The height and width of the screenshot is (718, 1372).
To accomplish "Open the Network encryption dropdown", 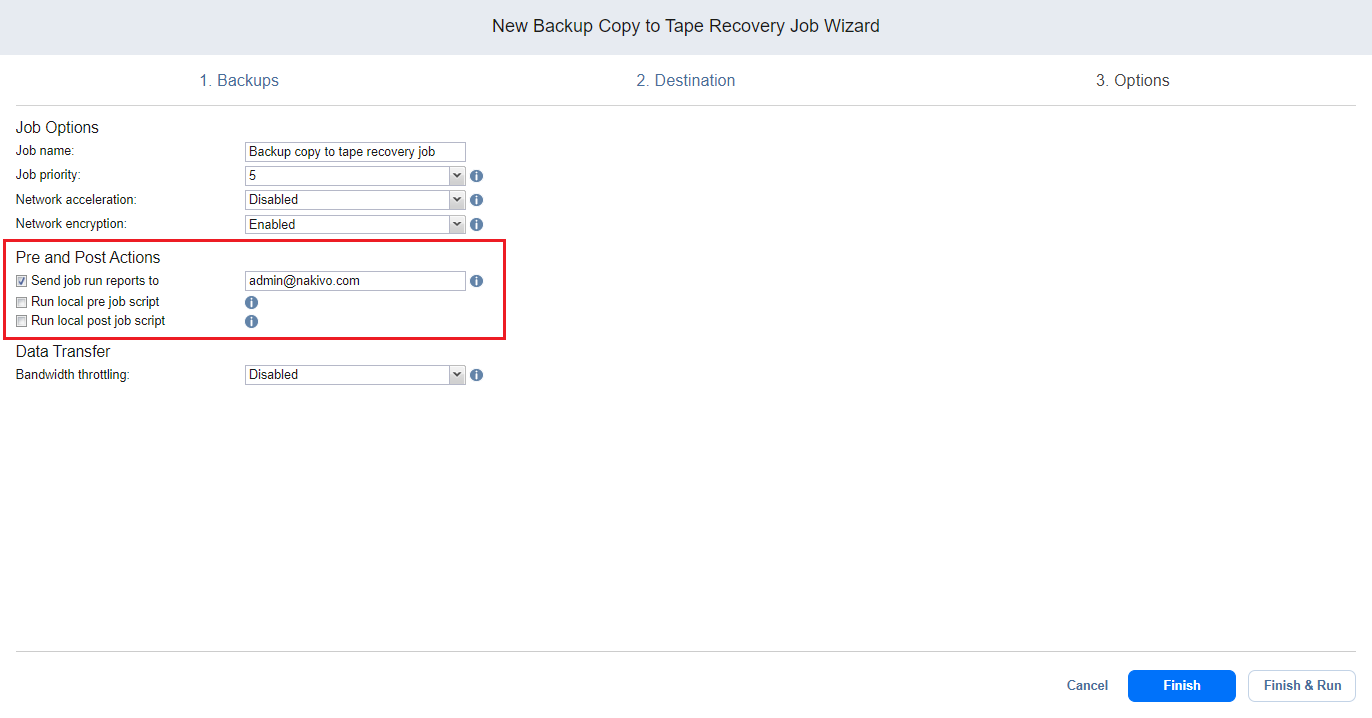I will point(355,225).
